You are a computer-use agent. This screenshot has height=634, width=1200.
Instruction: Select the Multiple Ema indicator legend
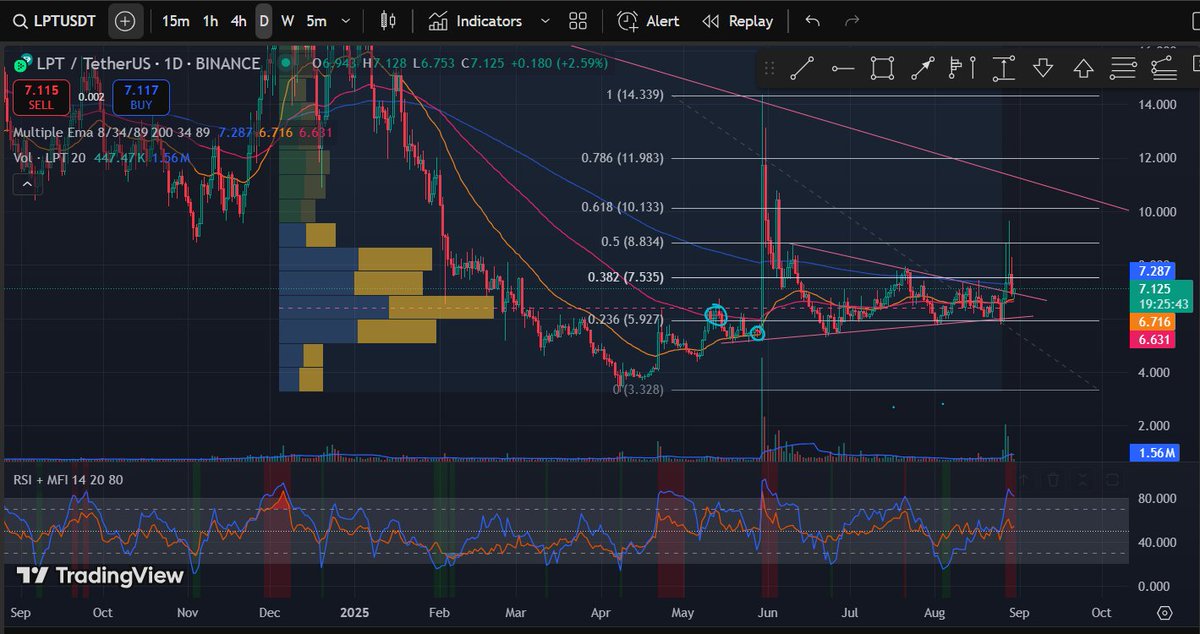tap(111, 132)
